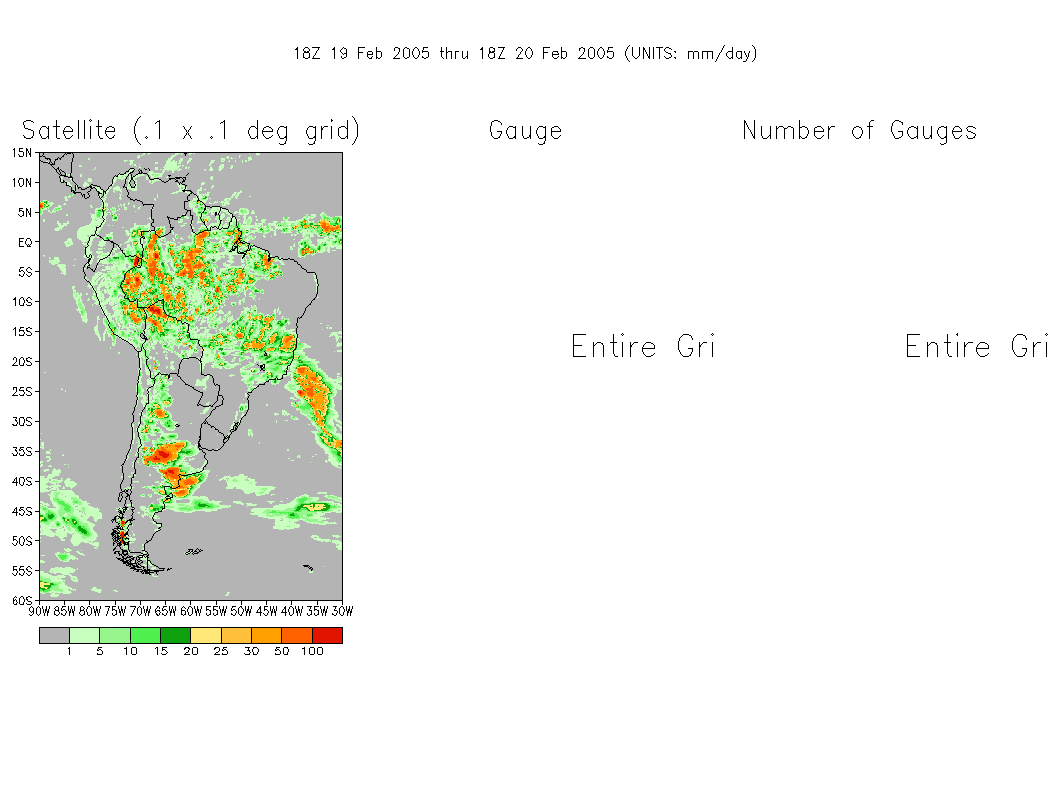
Task: Click the '50' colorbar tick value
Action: (x=282, y=651)
